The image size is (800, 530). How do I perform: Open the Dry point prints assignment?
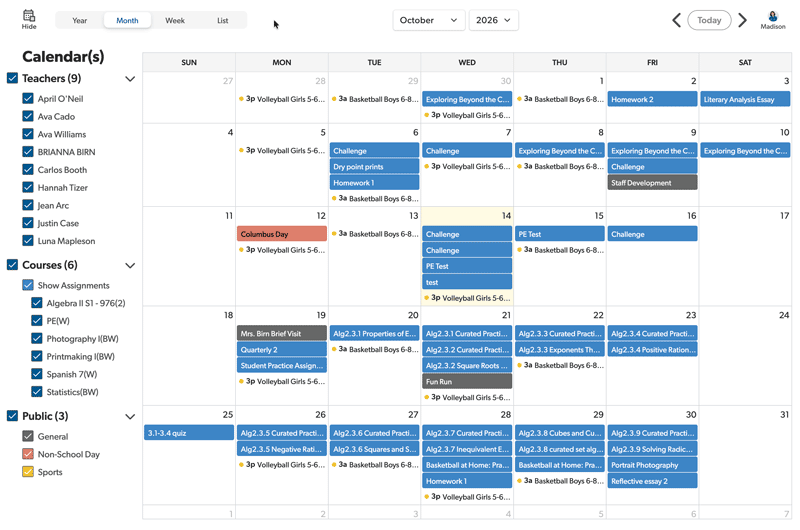(374, 167)
